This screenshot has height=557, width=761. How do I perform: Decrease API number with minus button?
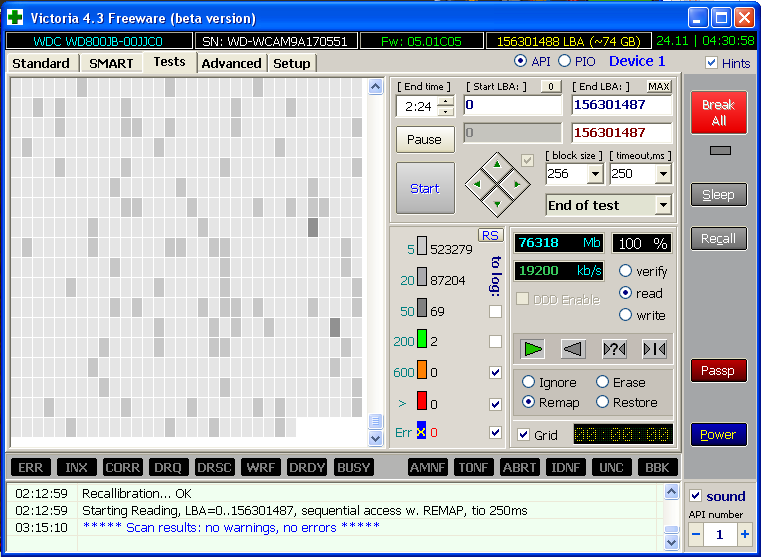[696, 534]
